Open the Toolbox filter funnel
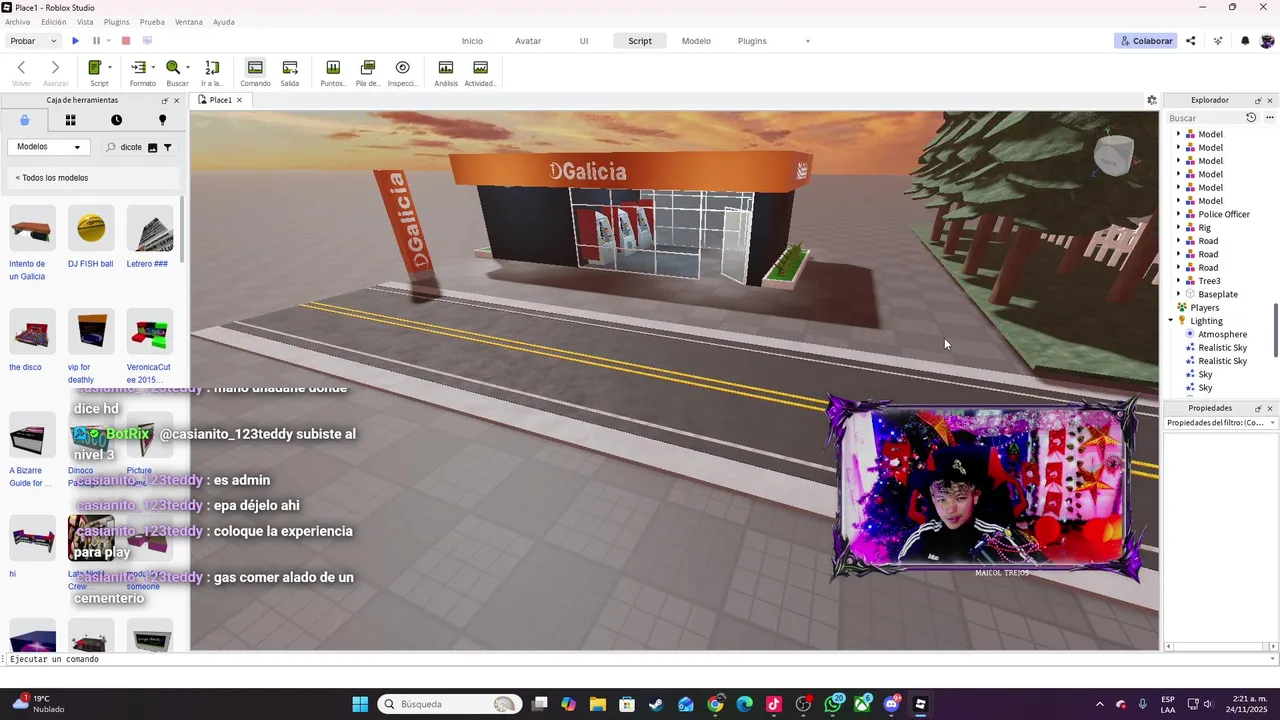1280x720 pixels. click(168, 147)
